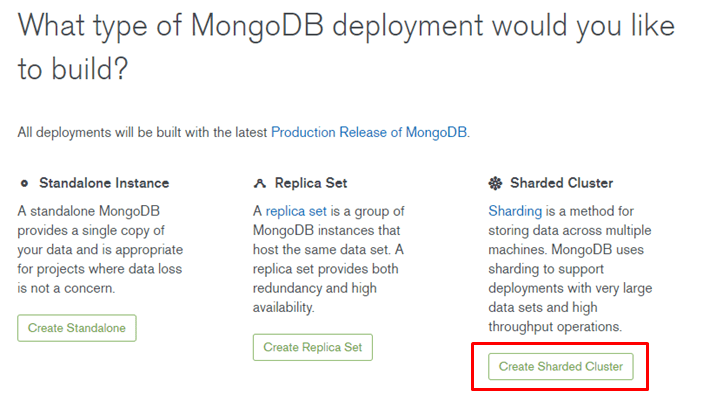Select the Create Sharded Cluster button

561,366
